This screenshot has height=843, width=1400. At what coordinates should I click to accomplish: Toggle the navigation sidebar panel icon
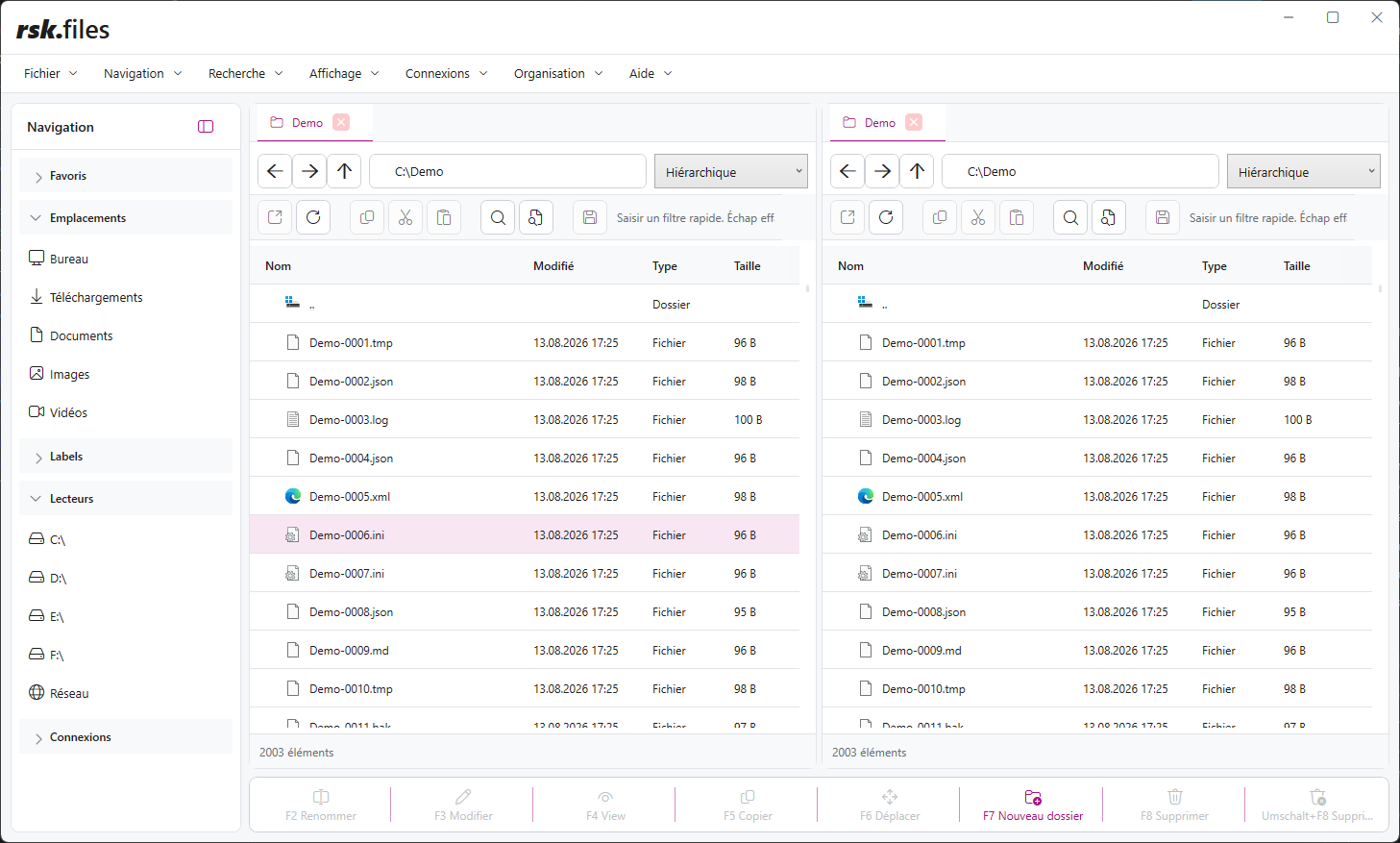tap(206, 127)
